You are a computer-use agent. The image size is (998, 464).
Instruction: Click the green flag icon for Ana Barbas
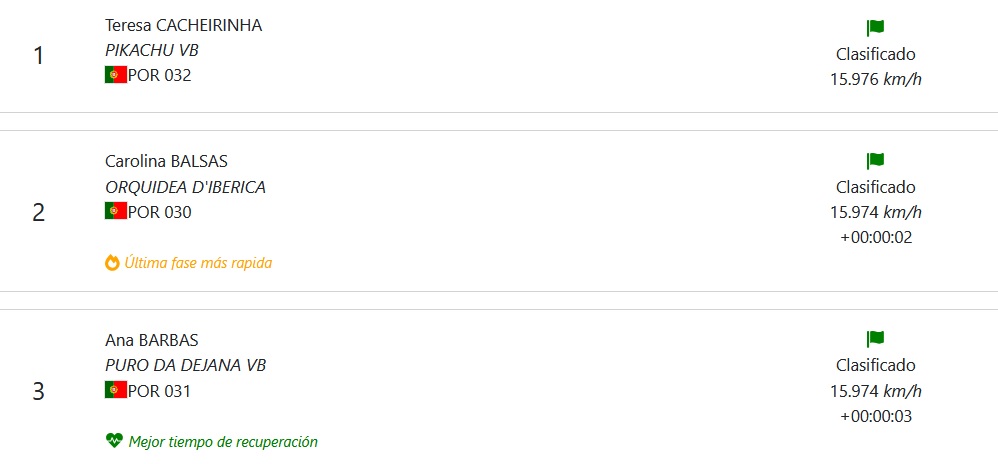(875, 339)
